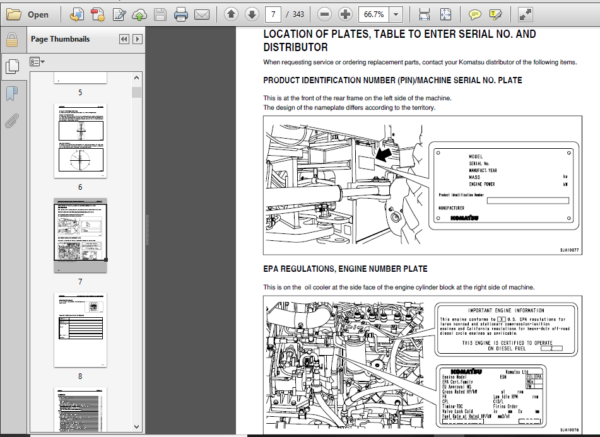
Task: Click the page number field showing 7
Action: click(273, 15)
